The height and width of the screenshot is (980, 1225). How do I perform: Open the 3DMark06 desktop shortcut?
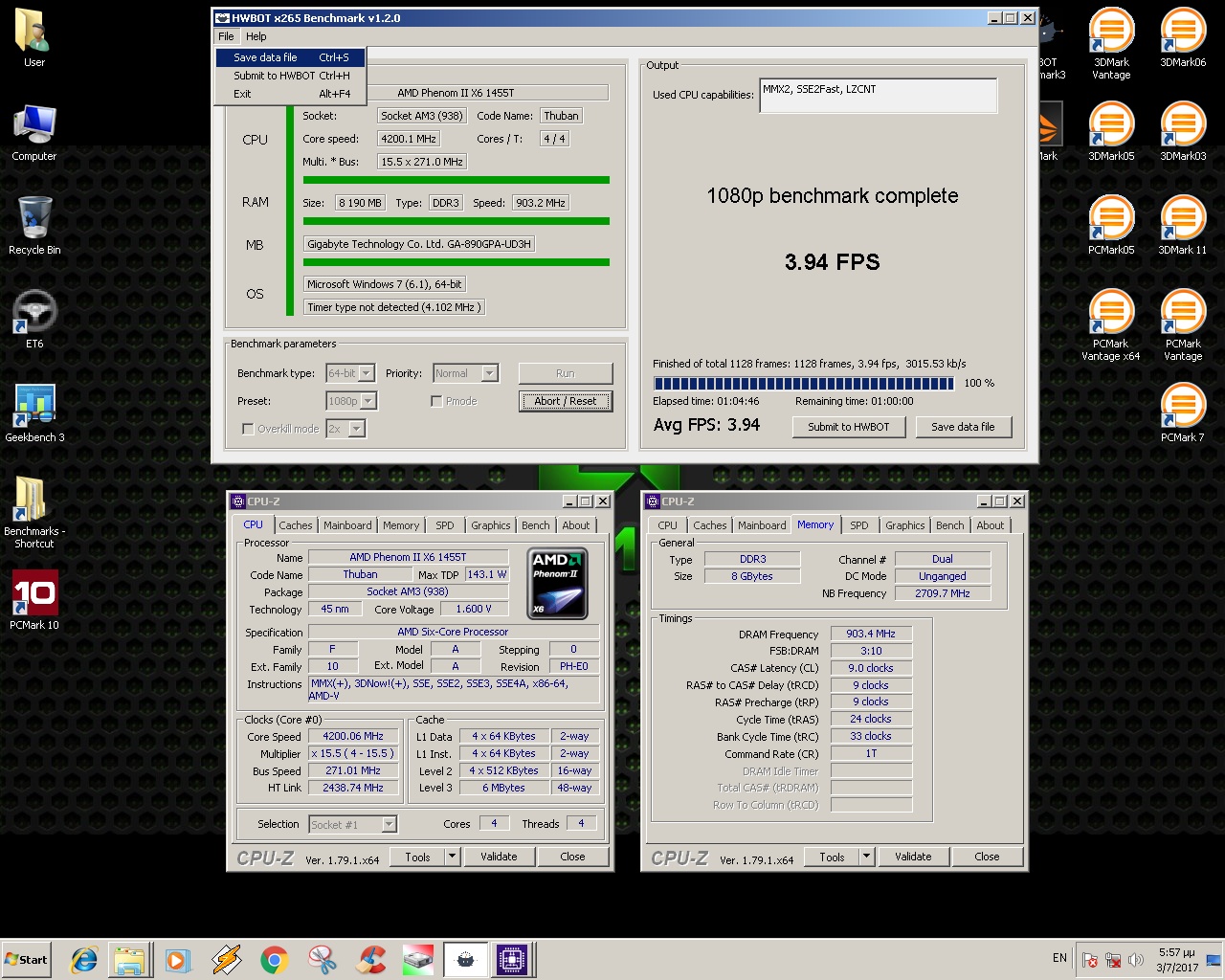point(1183,37)
